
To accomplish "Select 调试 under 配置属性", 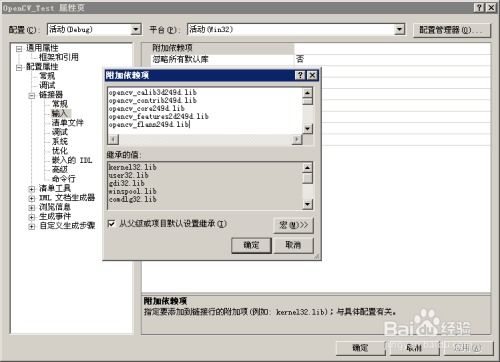I will click(47, 85).
